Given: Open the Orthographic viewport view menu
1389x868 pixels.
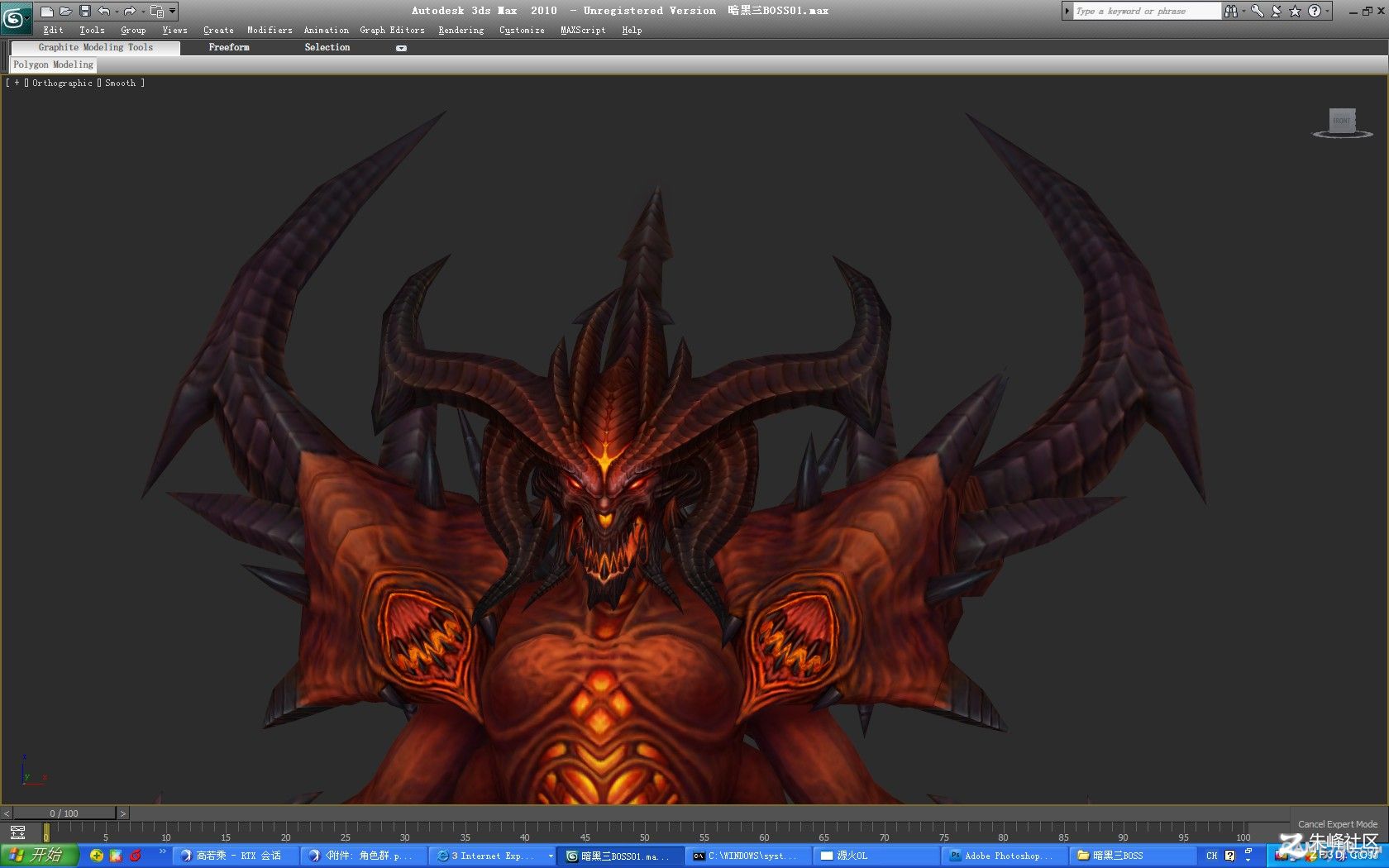Looking at the screenshot, I should [x=62, y=83].
